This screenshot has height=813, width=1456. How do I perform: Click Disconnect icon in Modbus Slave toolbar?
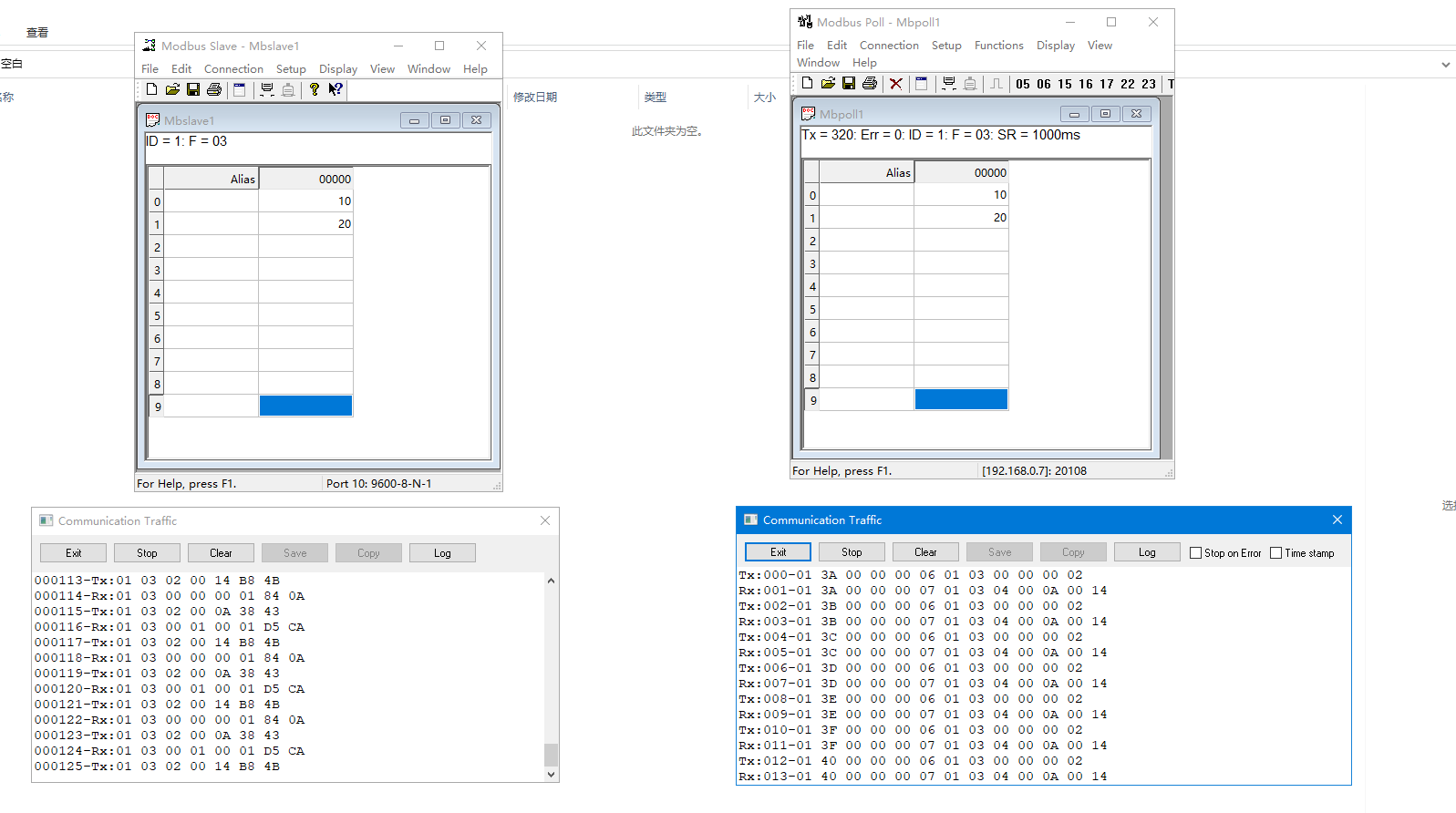point(288,89)
